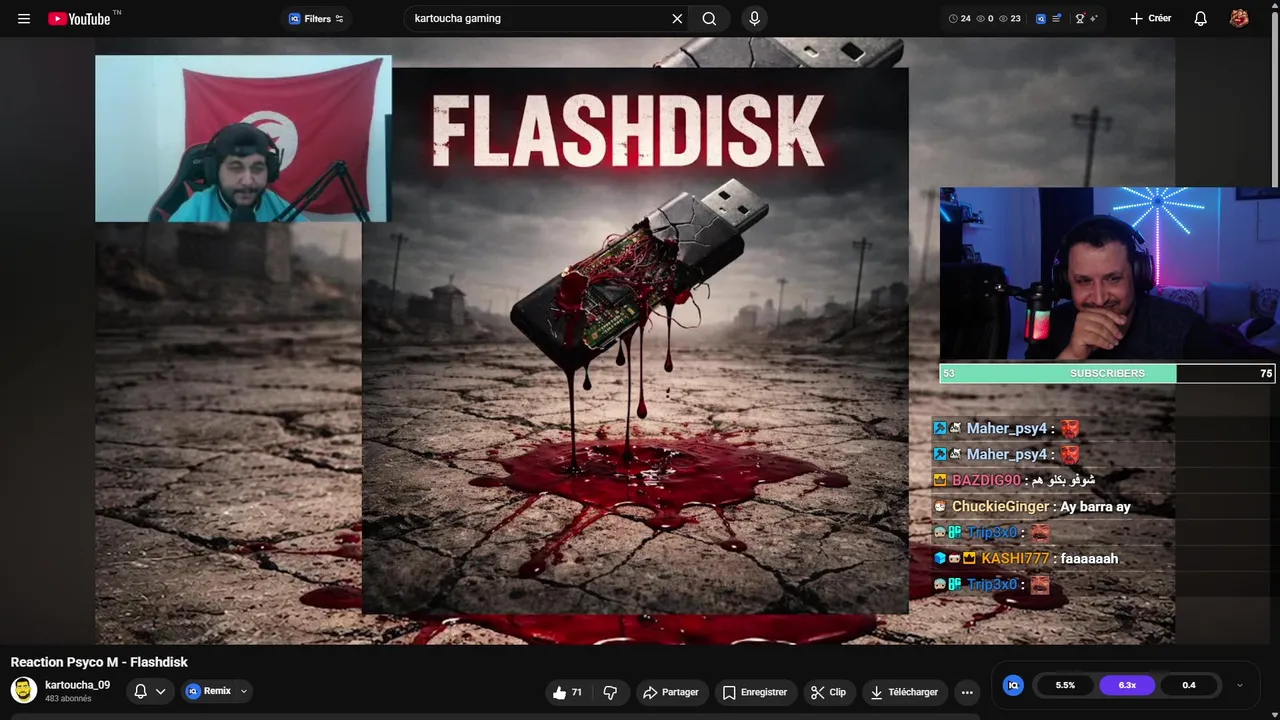This screenshot has height=720, width=1280.
Task: Open the kartoucha_09 channel avatar
Action: 24,690
